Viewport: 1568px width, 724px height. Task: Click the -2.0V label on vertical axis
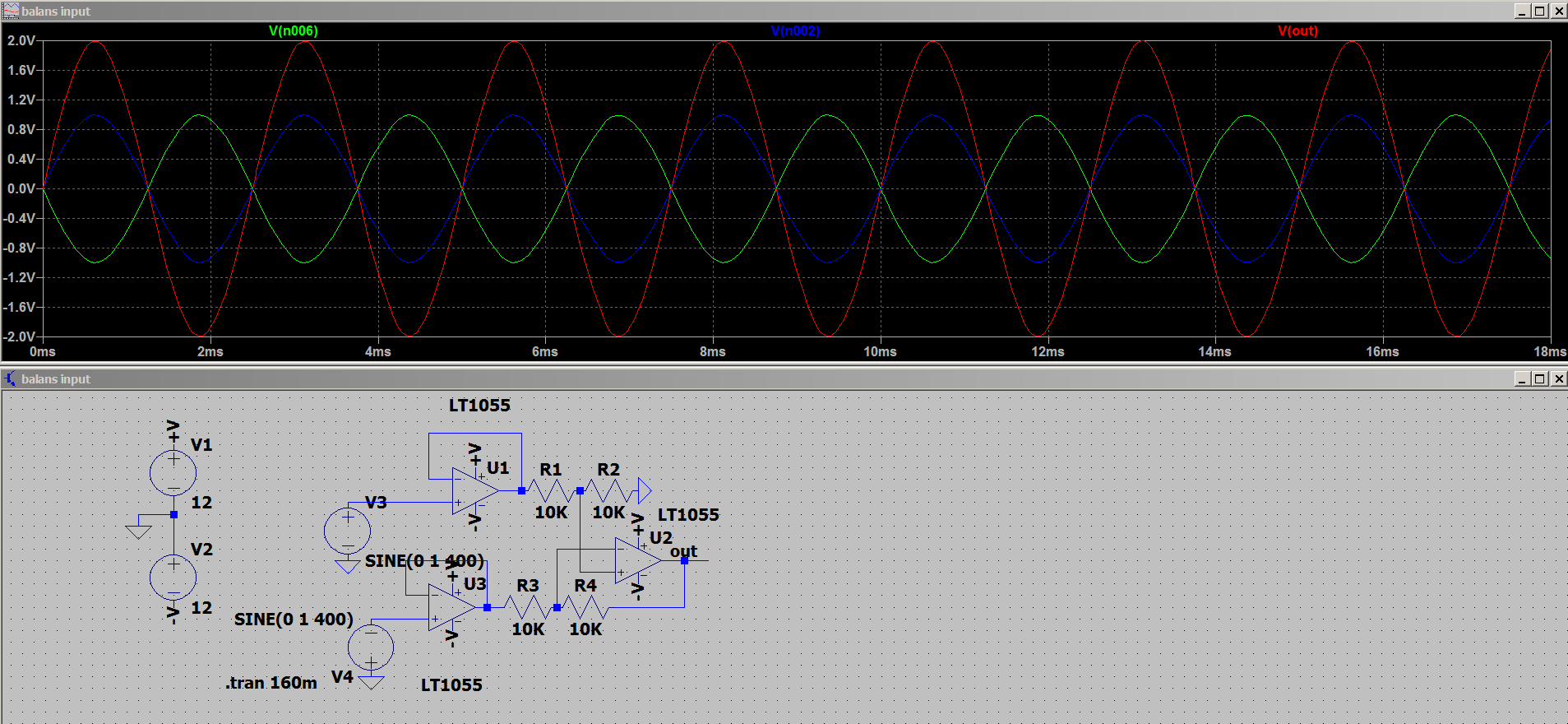[x=19, y=336]
